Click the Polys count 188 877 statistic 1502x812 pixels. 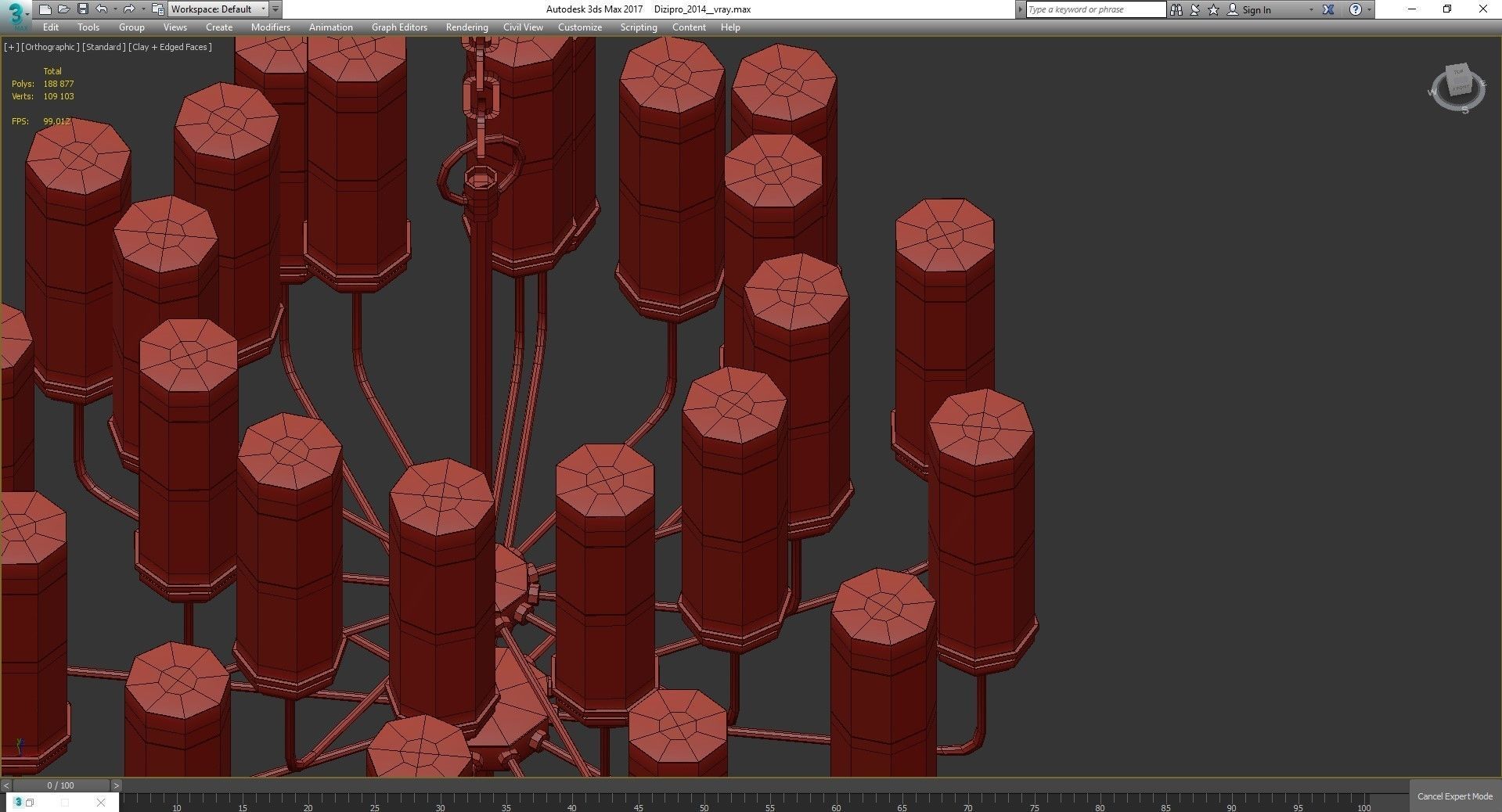[59, 84]
